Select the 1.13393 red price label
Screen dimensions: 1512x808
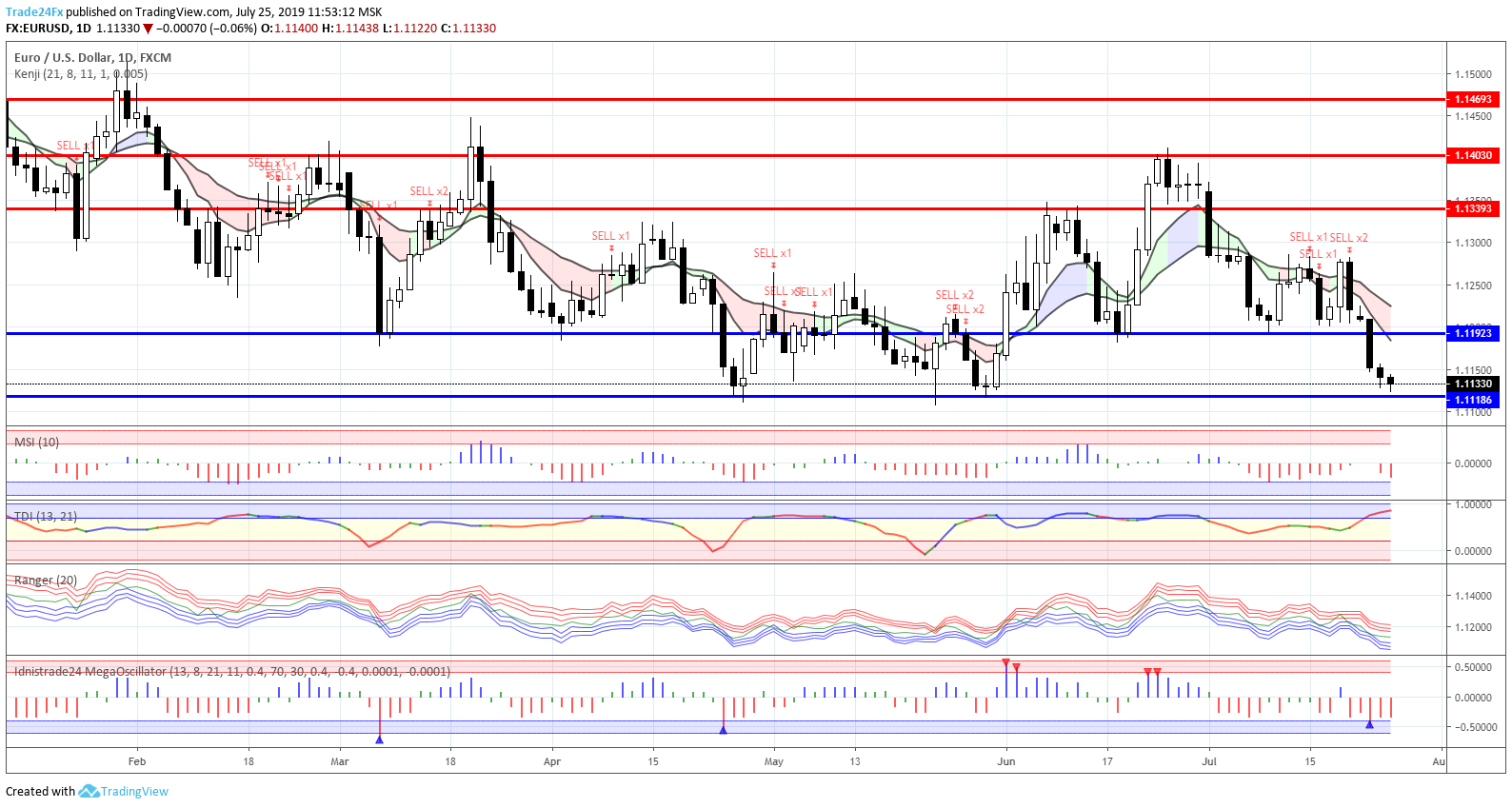pyautogui.click(x=1473, y=208)
